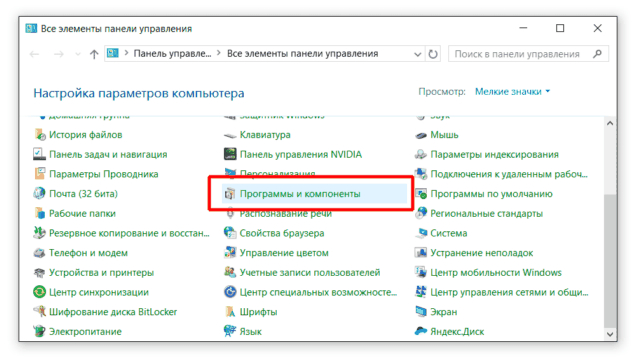Viewport: 643px width, 363px height.
Task: Click the Центр специальных возможностей icon
Action: click(x=230, y=292)
